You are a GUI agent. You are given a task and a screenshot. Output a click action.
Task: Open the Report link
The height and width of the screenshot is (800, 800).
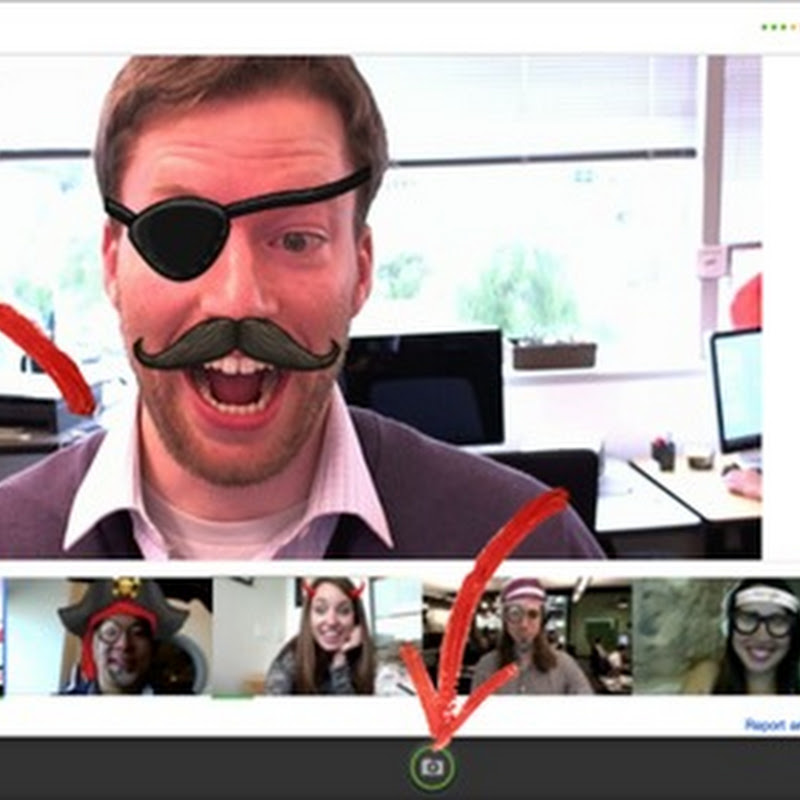(772, 724)
